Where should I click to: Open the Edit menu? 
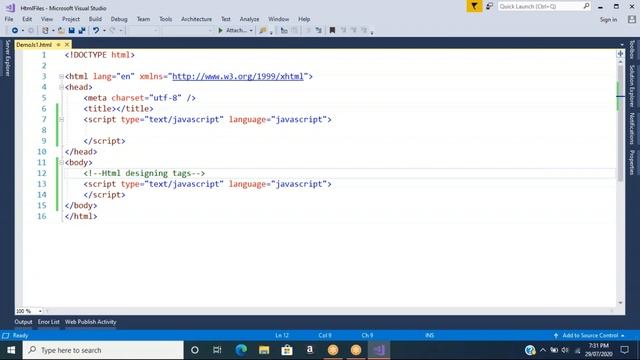click(27, 19)
